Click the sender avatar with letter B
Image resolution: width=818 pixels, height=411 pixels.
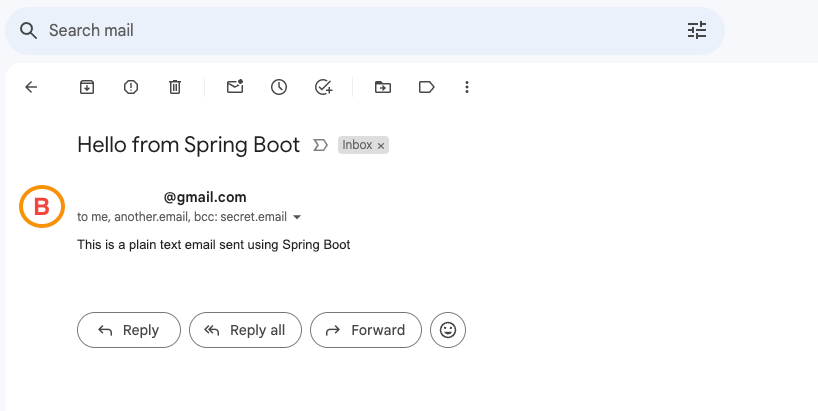[42, 207]
